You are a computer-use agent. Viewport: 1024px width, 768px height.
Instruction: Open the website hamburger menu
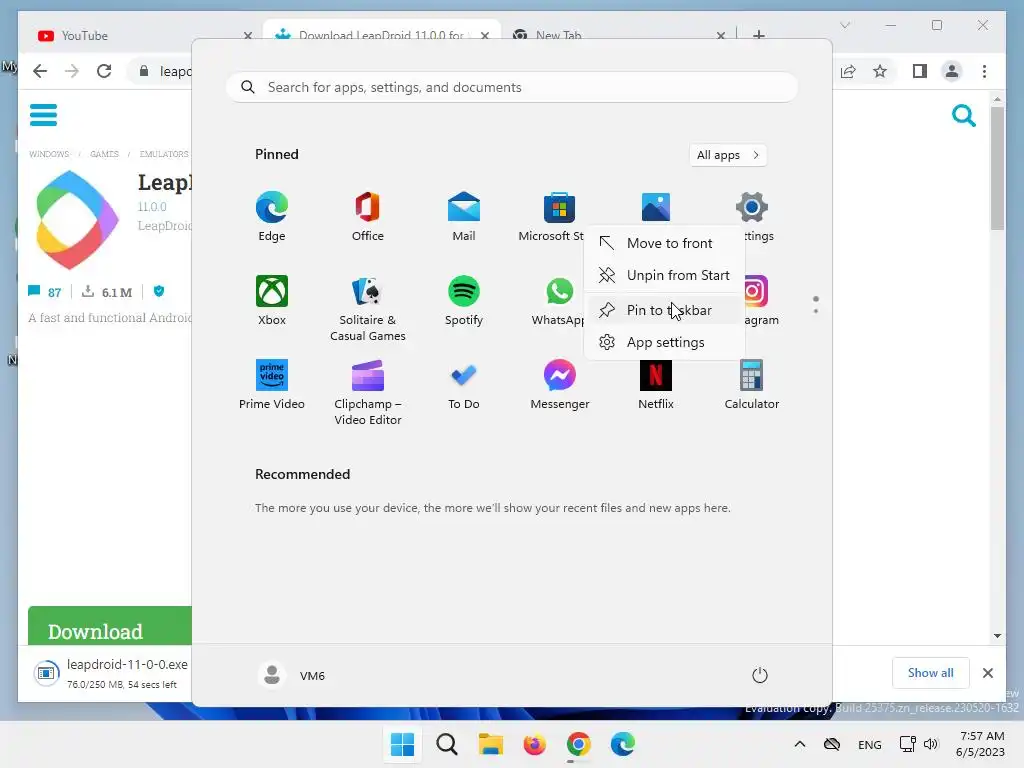(x=43, y=115)
